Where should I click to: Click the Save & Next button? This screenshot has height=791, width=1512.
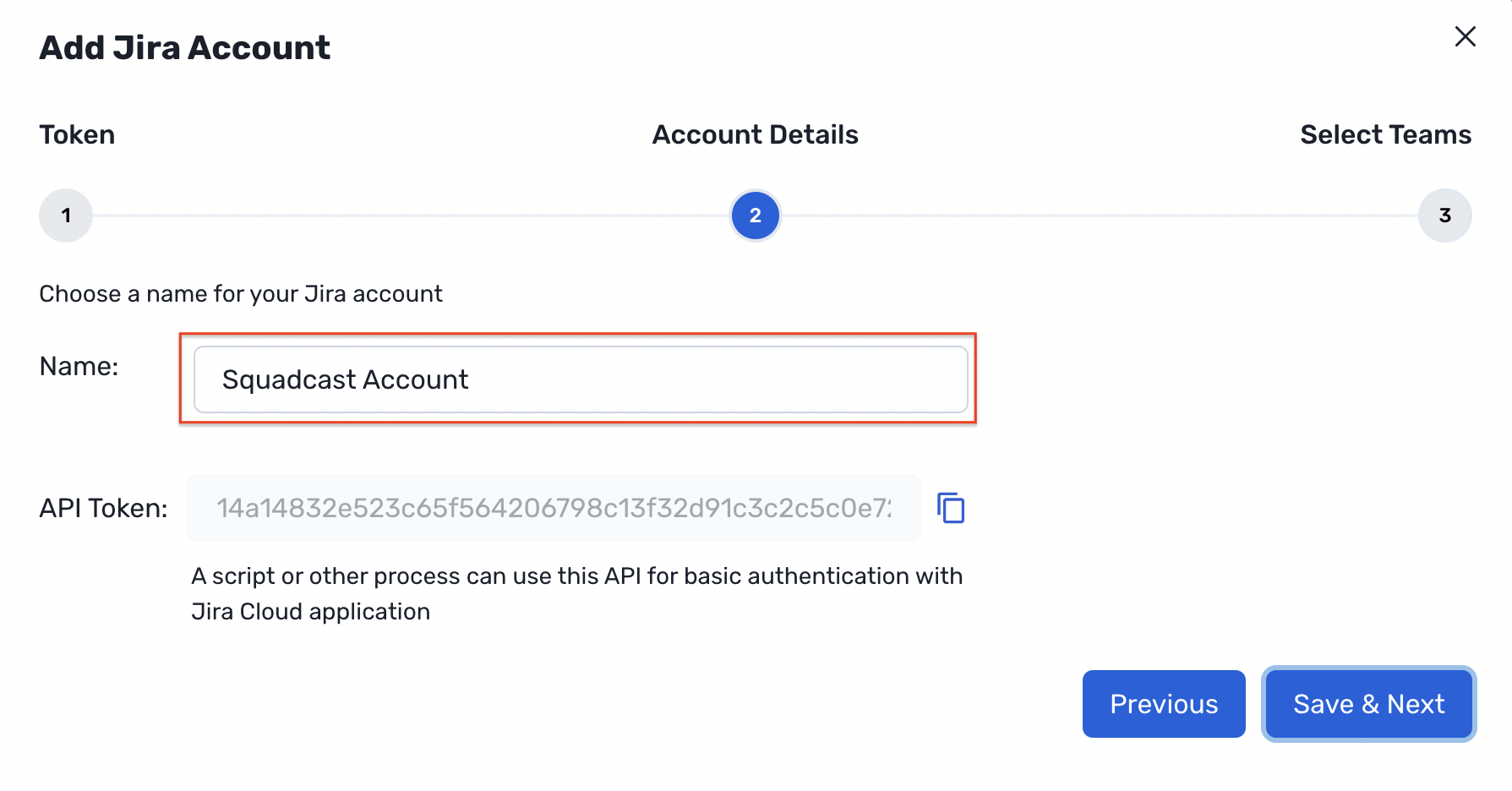point(1368,703)
